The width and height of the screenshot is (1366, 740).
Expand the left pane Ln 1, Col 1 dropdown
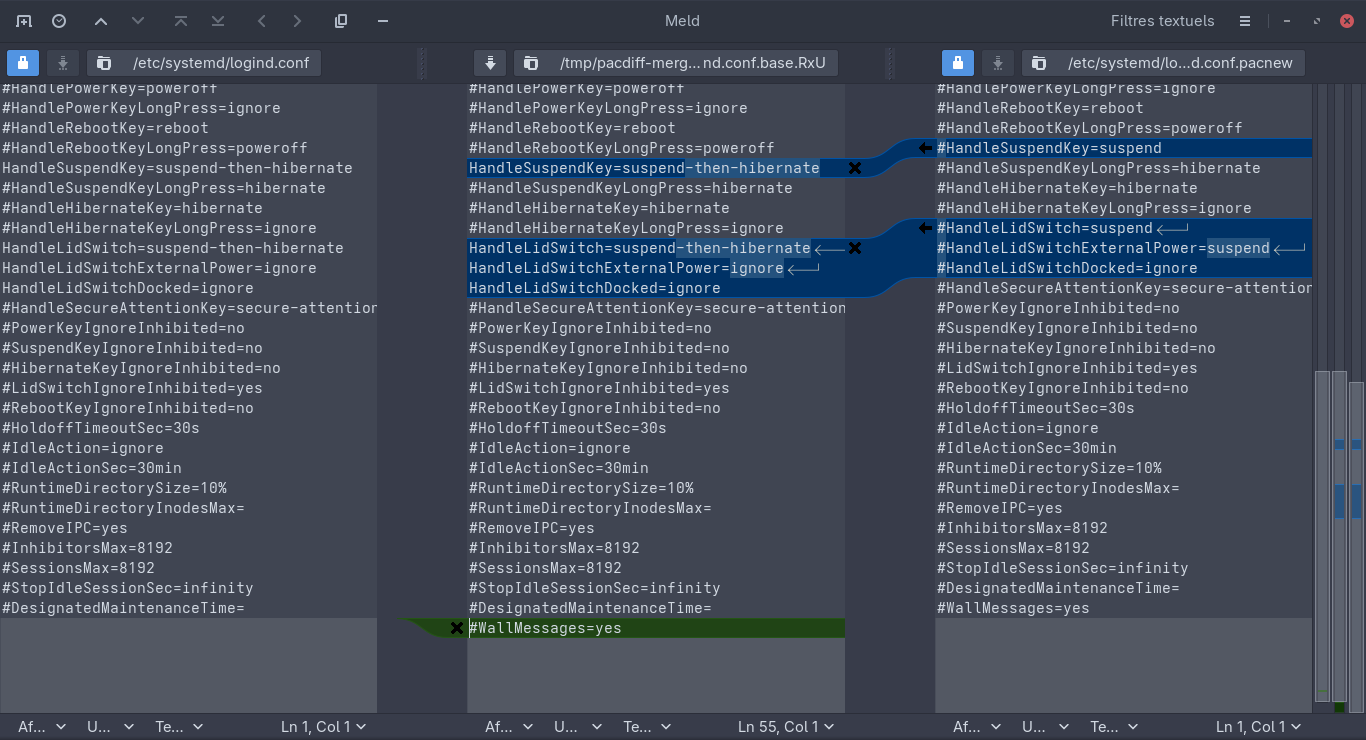click(323, 727)
